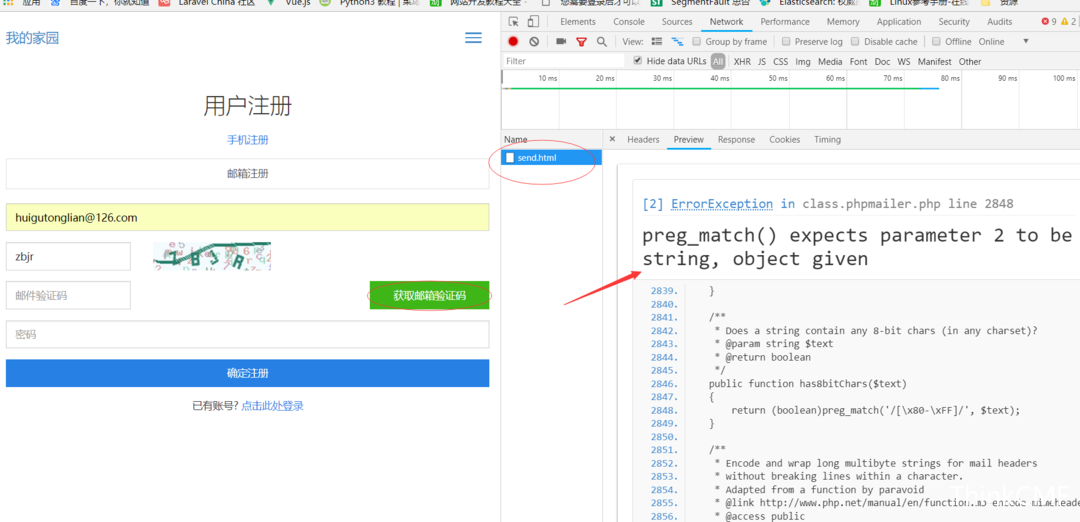
Task: Filter requests by XHR
Action: 742,61
